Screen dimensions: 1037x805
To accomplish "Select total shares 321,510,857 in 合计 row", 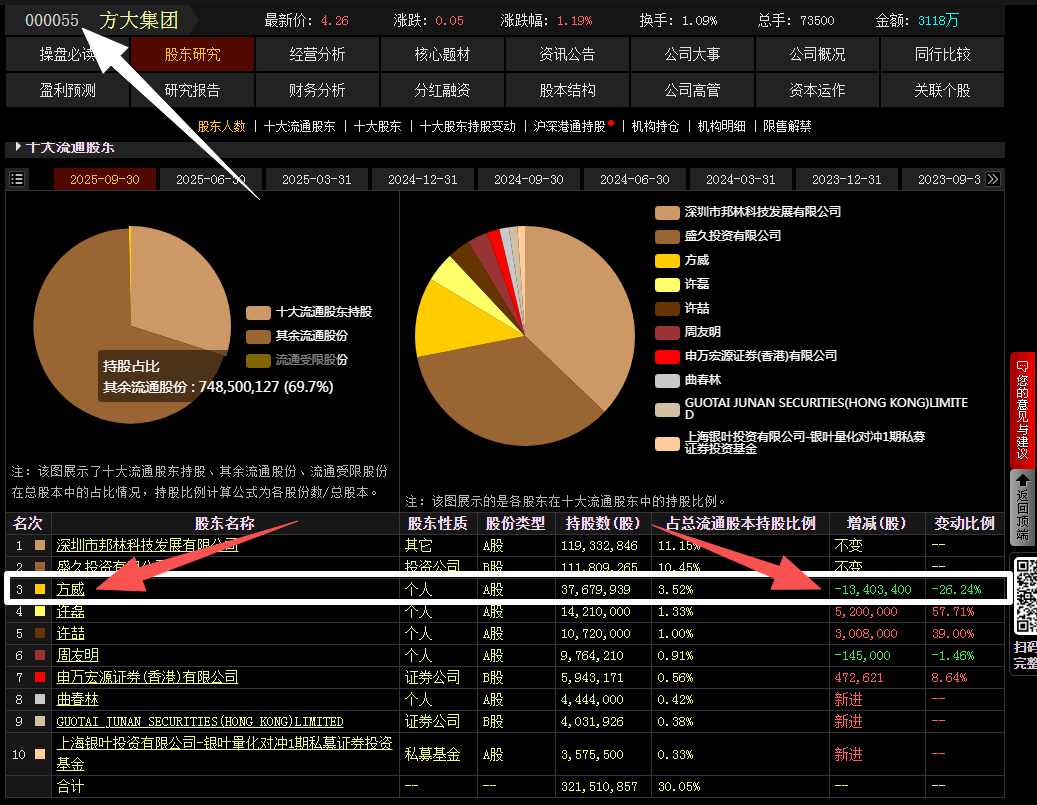I will [599, 786].
